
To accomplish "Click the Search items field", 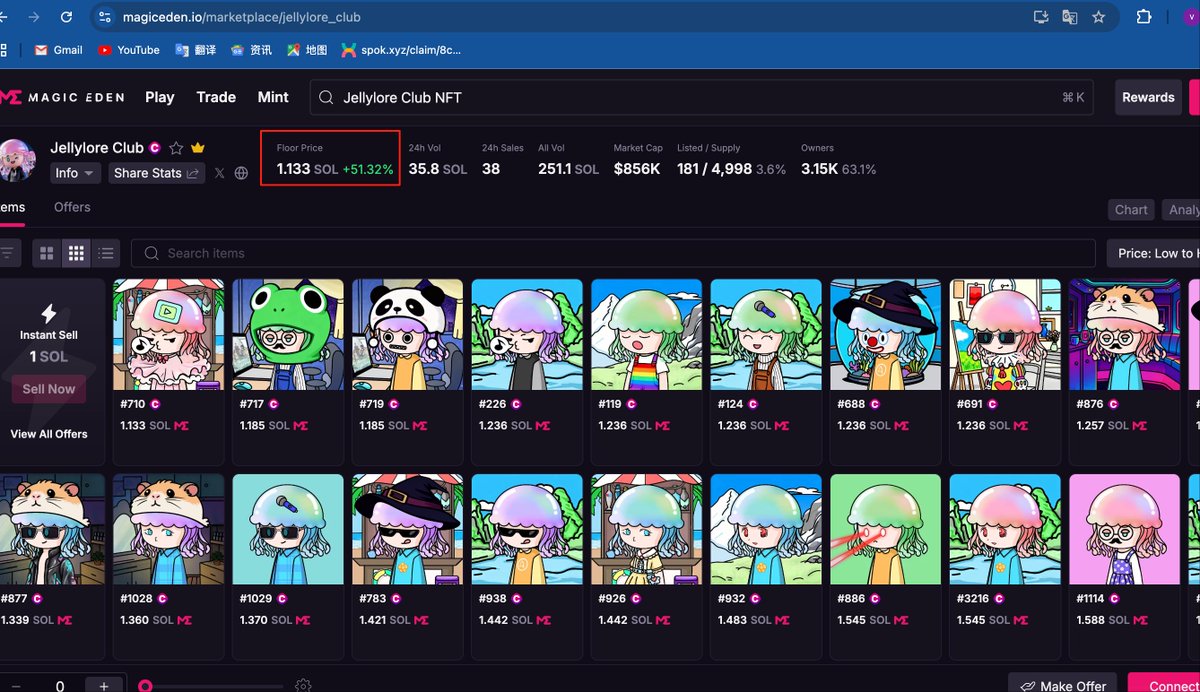I will point(613,254).
